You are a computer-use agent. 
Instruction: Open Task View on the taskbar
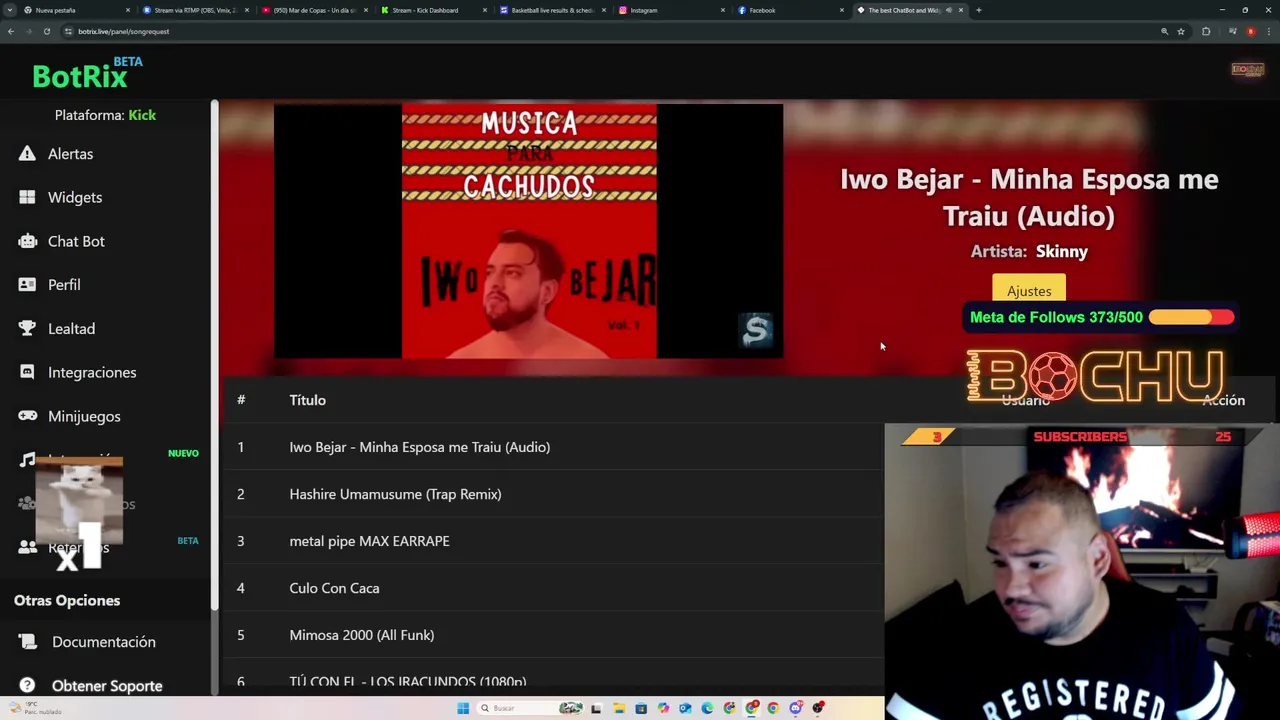point(596,708)
